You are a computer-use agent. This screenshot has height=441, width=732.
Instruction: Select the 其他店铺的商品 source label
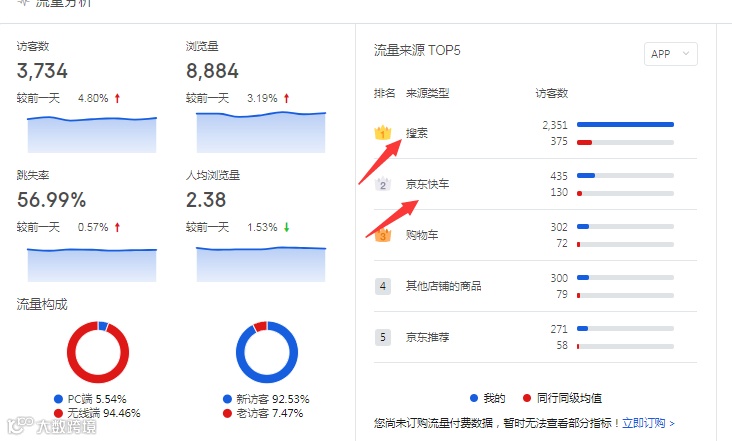pyautogui.click(x=443, y=286)
